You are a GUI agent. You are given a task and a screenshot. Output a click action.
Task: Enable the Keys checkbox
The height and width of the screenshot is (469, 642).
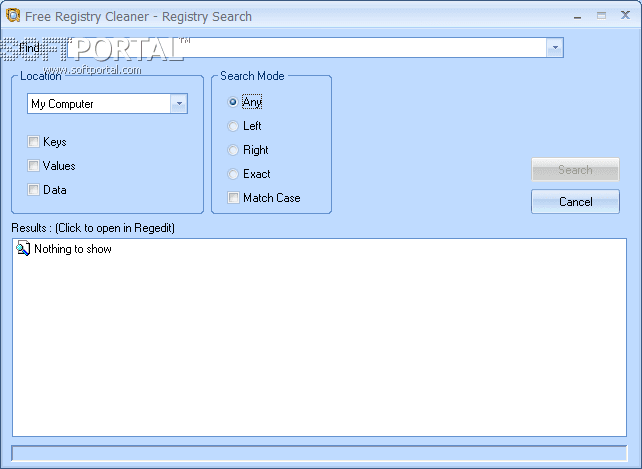[x=33, y=142]
